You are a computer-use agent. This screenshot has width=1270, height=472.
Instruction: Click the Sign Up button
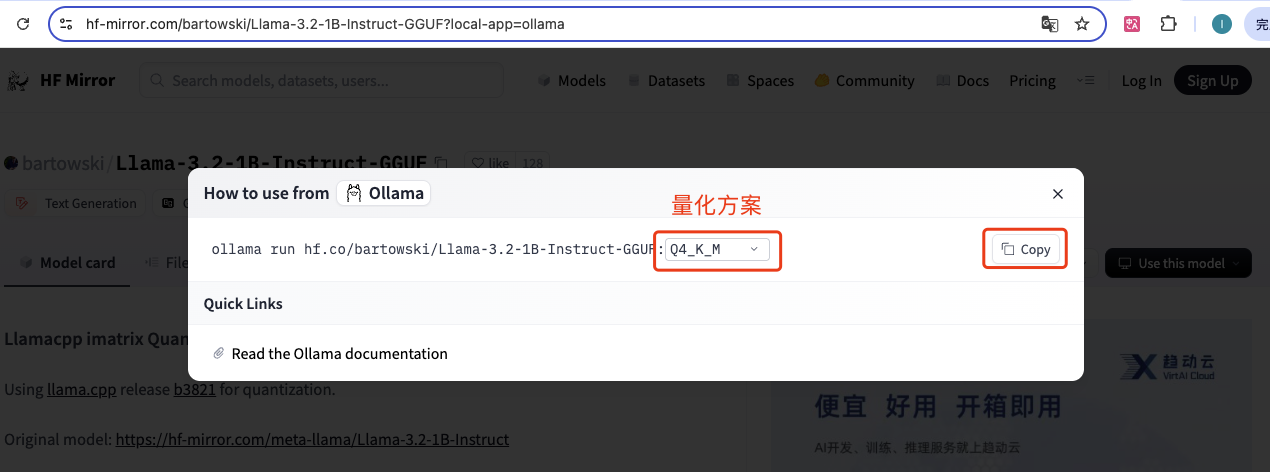coord(1213,81)
